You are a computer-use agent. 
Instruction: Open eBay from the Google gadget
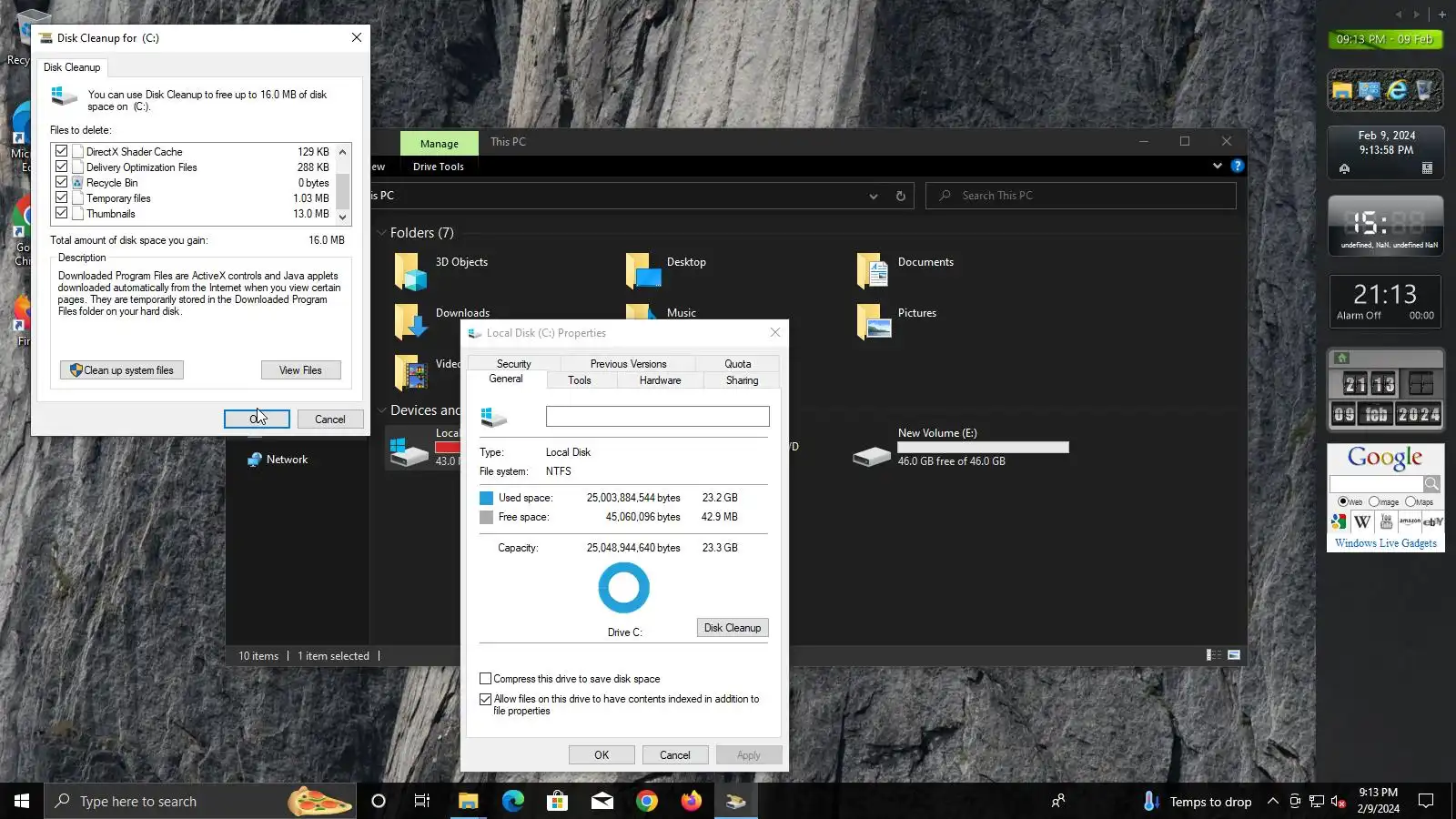coord(1432,521)
